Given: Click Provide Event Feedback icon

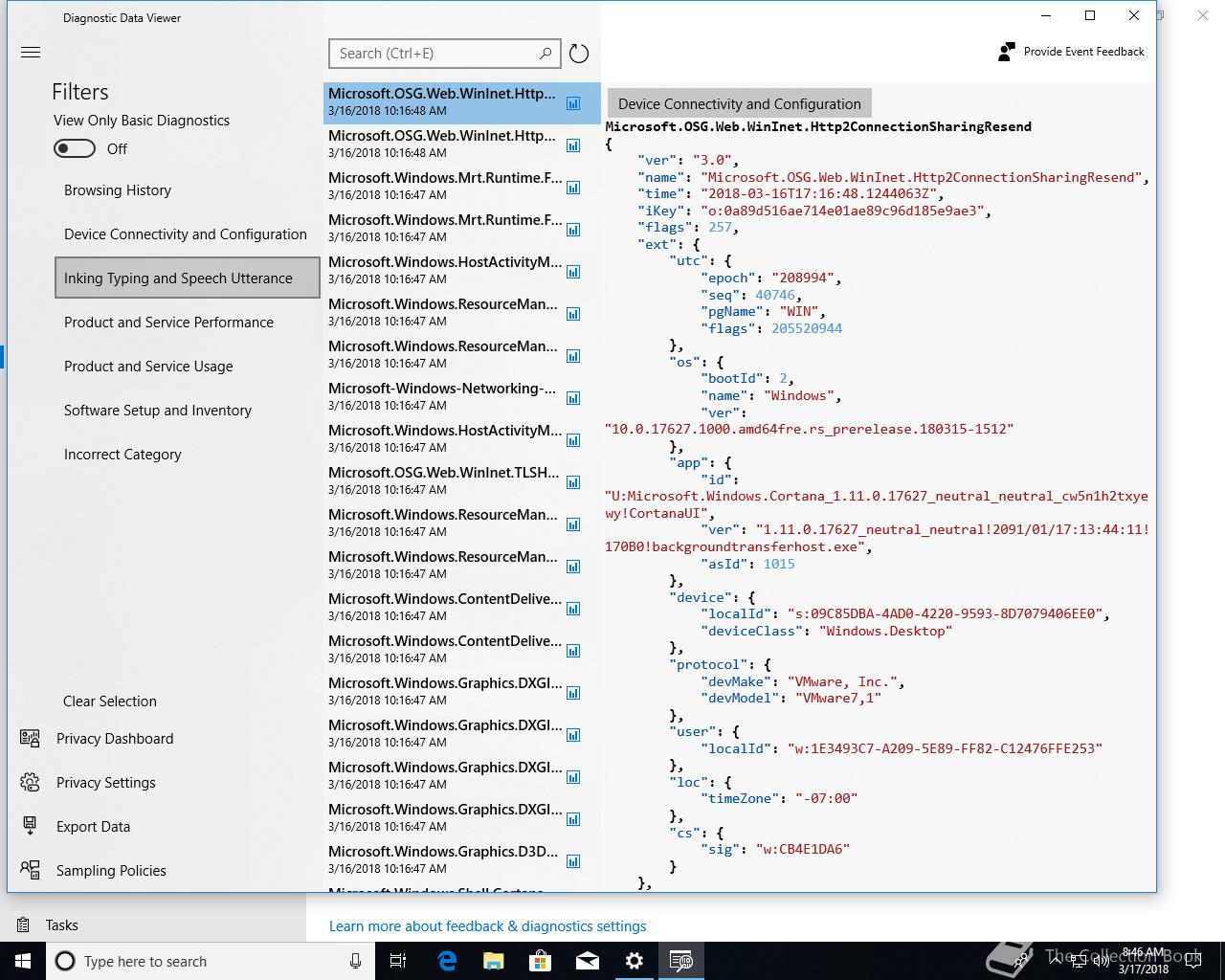Looking at the screenshot, I should [x=1006, y=52].
